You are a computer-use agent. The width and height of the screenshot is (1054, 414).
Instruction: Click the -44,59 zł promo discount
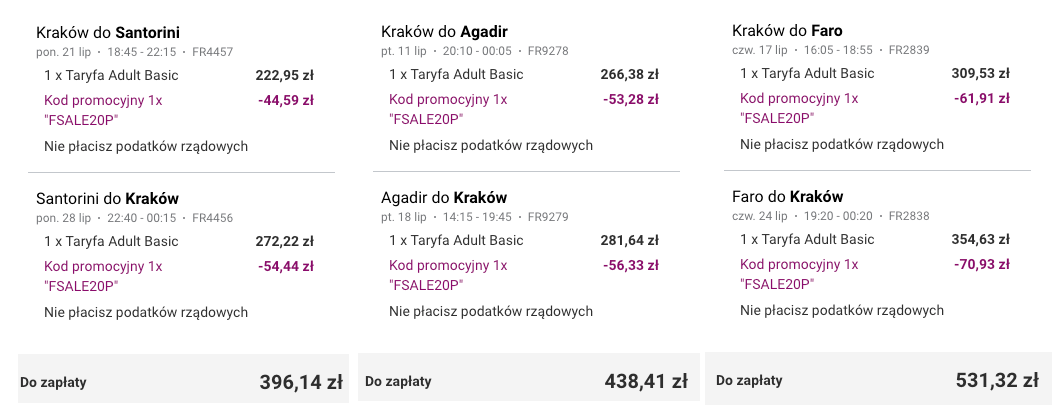(x=286, y=101)
